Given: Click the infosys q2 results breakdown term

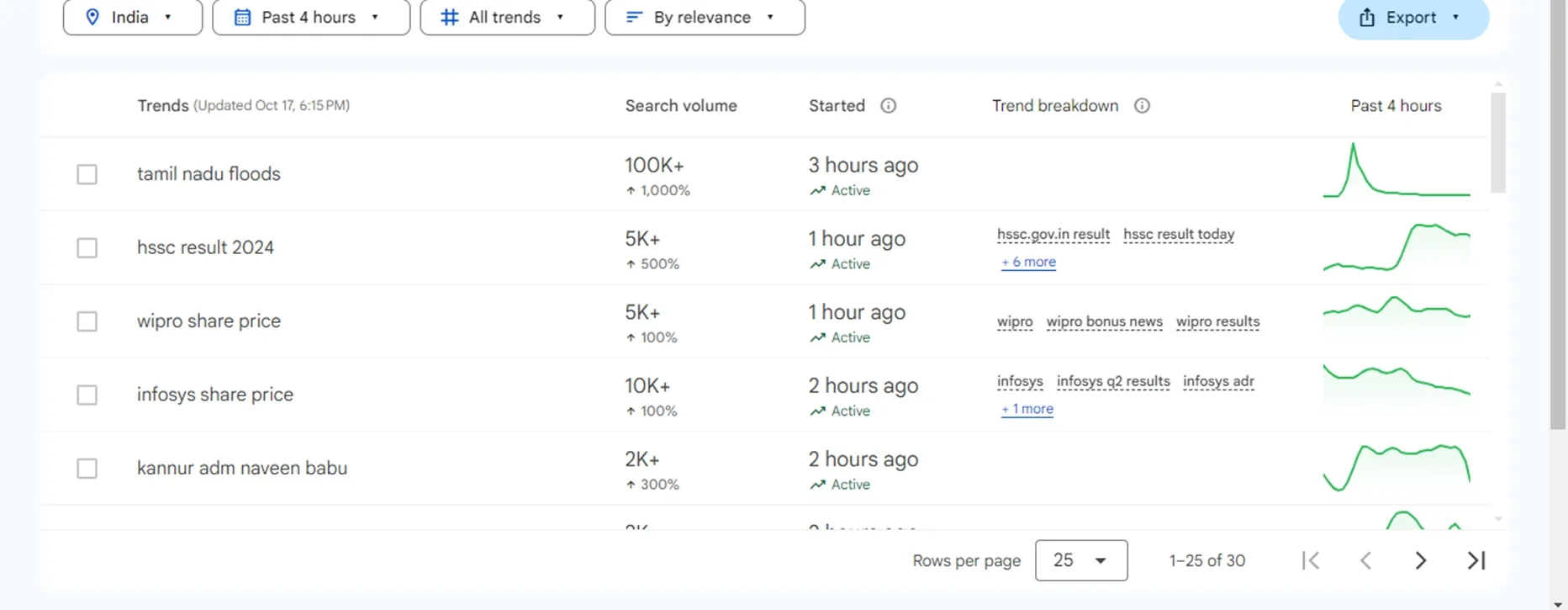Looking at the screenshot, I should 1112,382.
